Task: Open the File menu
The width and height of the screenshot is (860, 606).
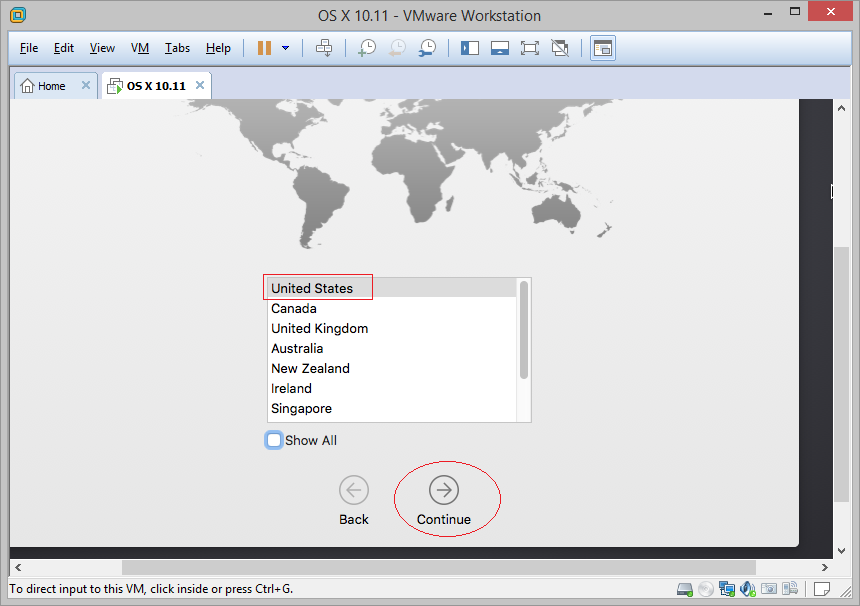Action: pyautogui.click(x=29, y=48)
